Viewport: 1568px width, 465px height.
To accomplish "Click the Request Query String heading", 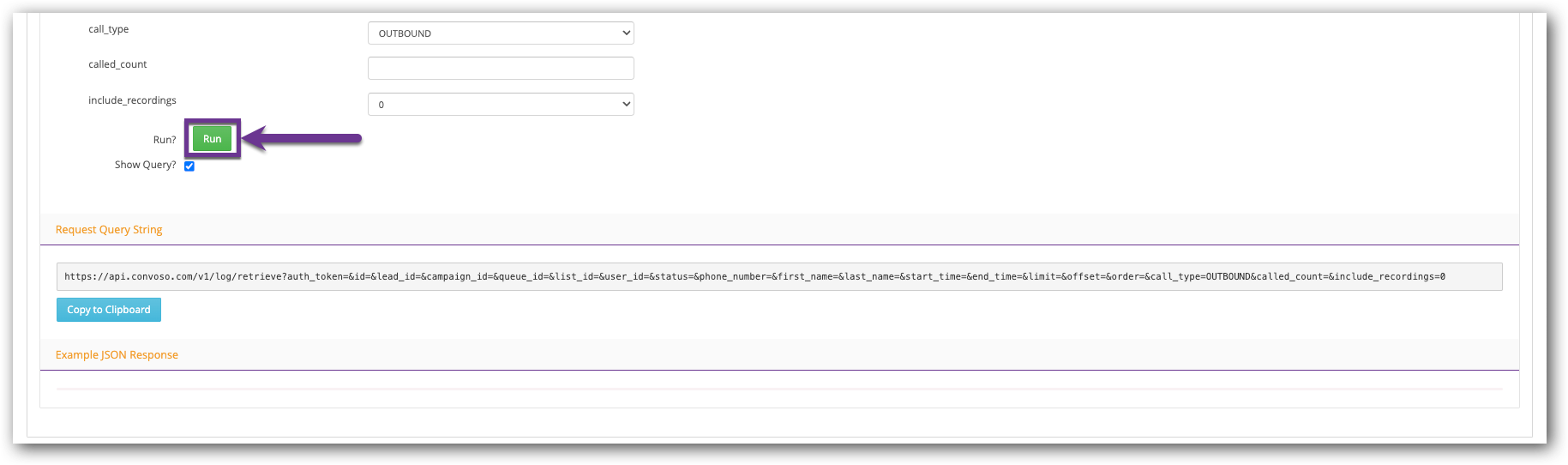I will tap(109, 230).
